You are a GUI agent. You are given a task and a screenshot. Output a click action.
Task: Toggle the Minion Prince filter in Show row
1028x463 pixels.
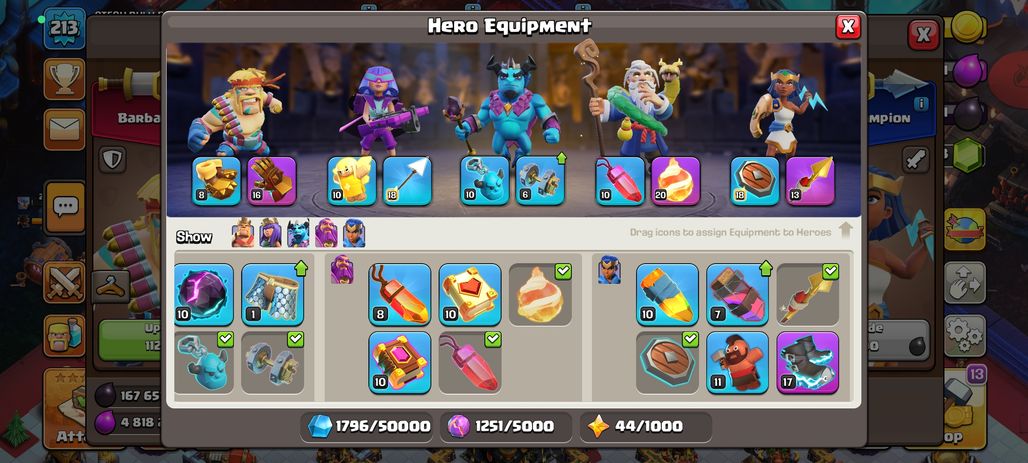click(298, 233)
